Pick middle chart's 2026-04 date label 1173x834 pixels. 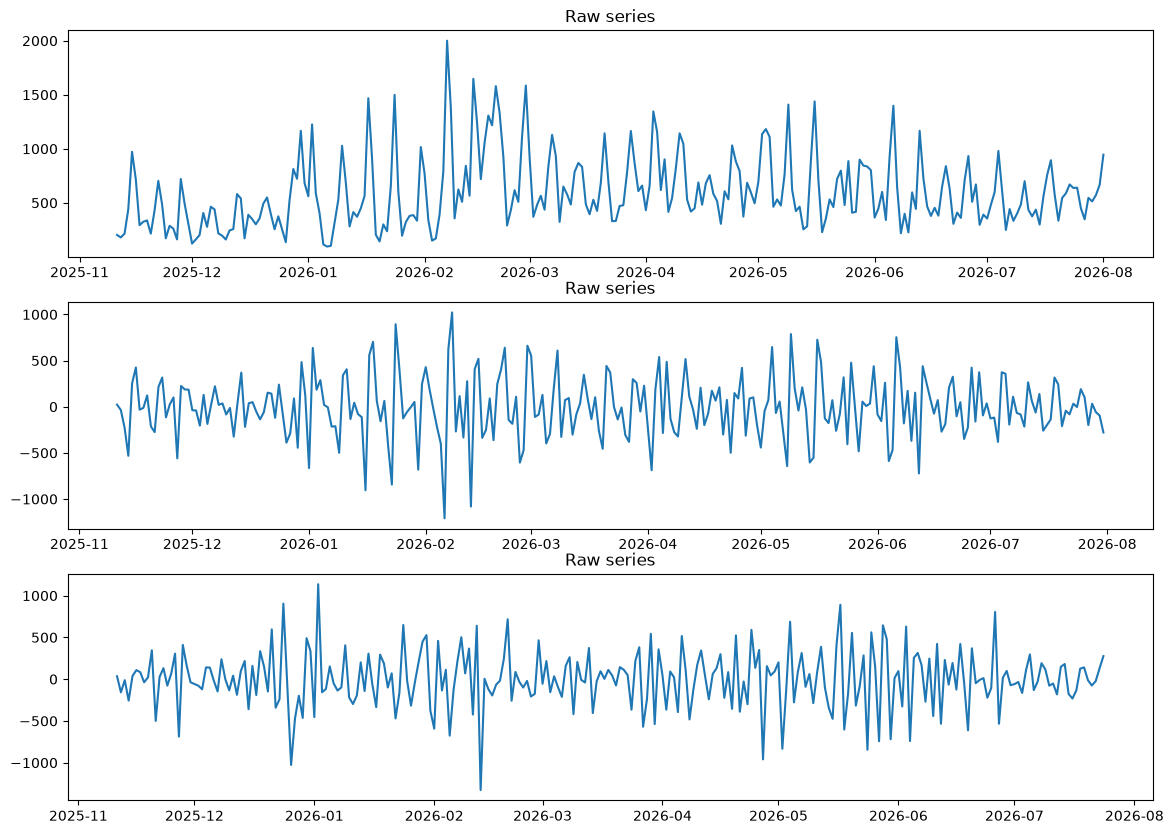coord(647,544)
